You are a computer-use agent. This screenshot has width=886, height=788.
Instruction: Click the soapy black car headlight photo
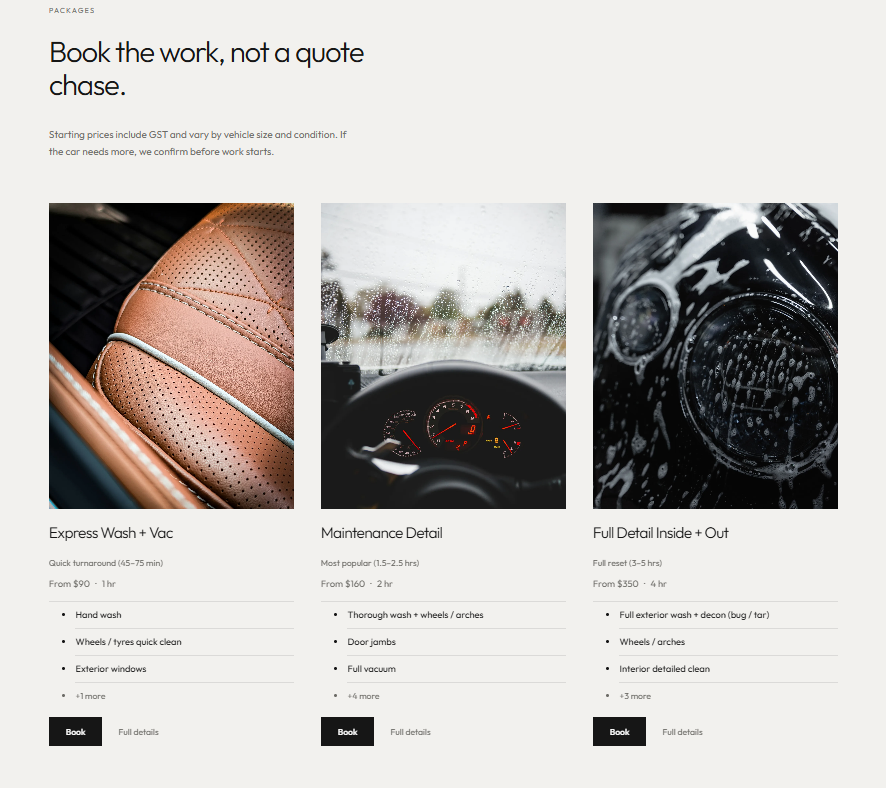(x=715, y=356)
